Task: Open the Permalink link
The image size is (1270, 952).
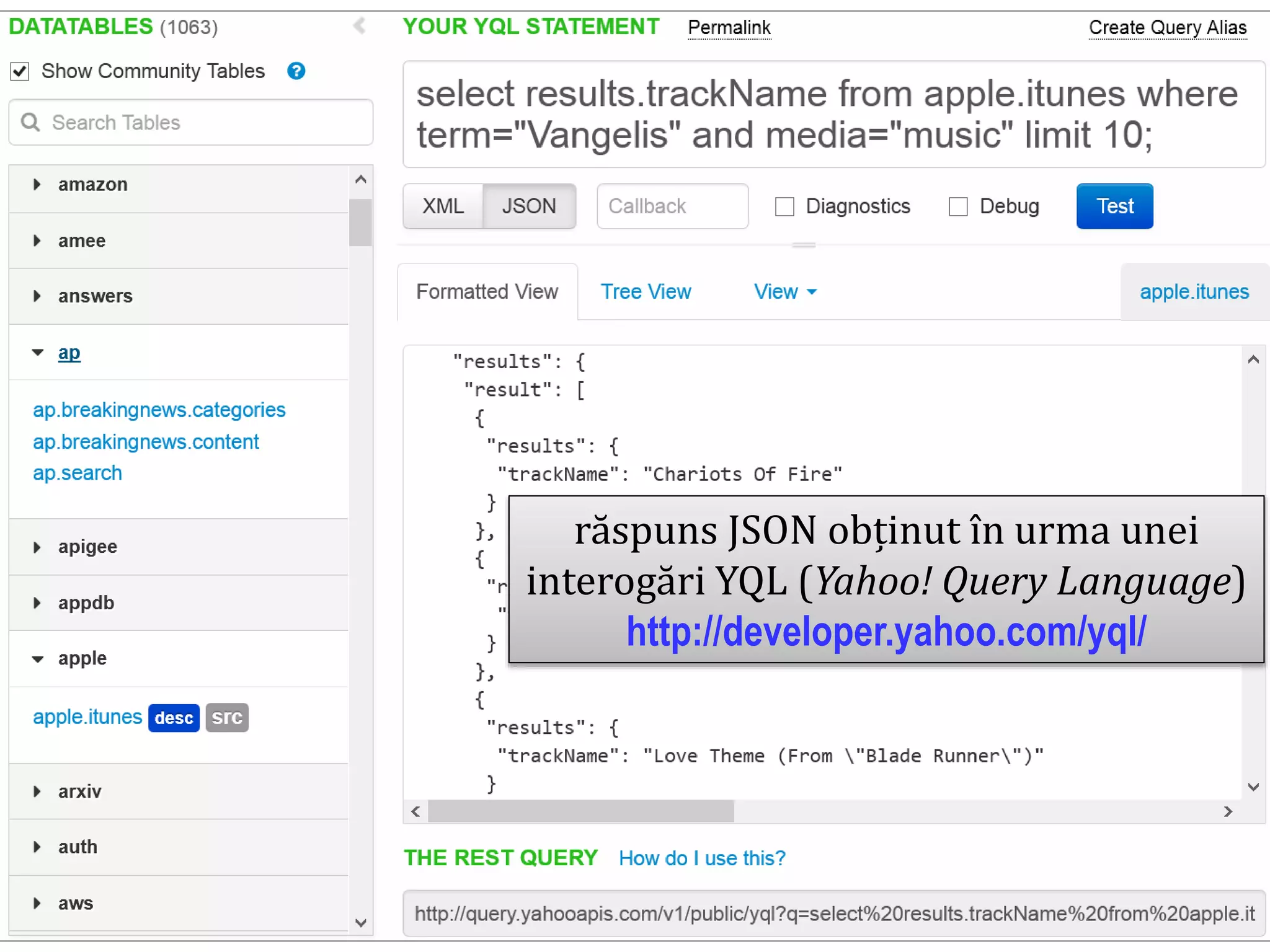Action: click(x=729, y=28)
